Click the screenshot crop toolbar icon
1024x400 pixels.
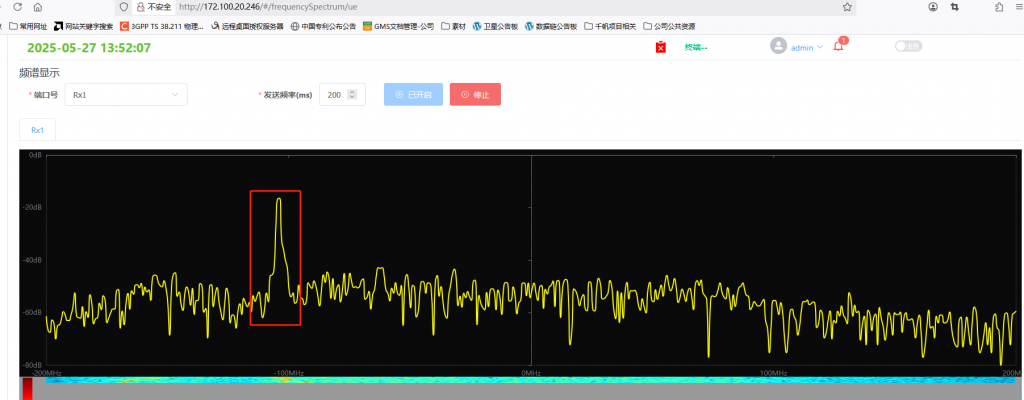[955, 7]
